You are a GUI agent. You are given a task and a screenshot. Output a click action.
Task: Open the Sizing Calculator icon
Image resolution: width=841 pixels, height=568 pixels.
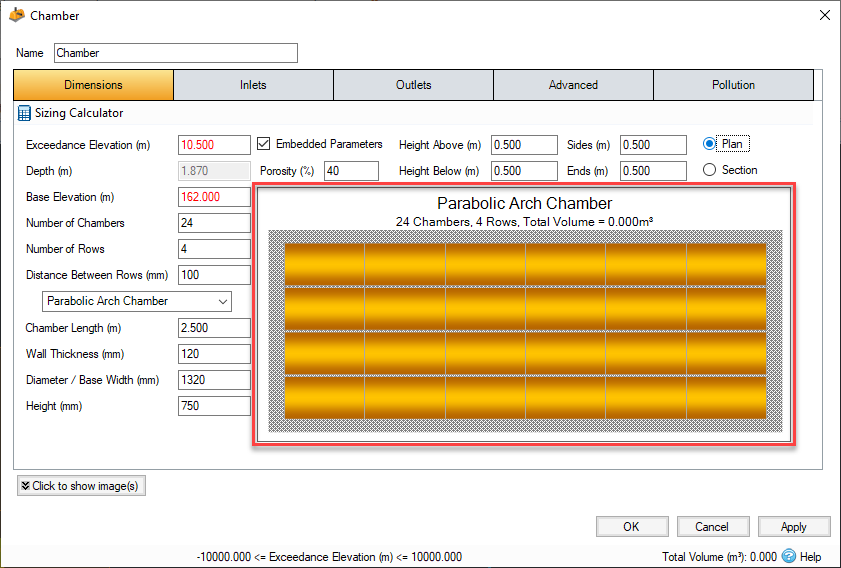24,113
